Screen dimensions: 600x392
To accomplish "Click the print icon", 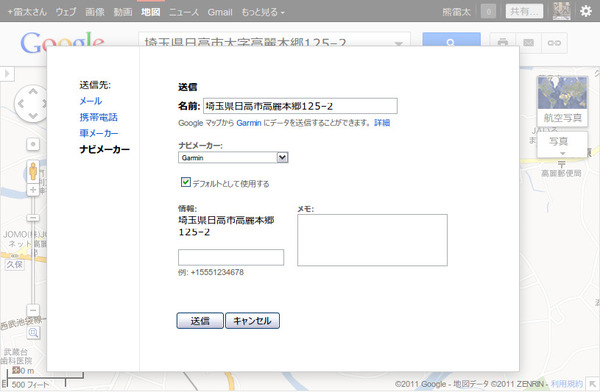I will point(503,42).
